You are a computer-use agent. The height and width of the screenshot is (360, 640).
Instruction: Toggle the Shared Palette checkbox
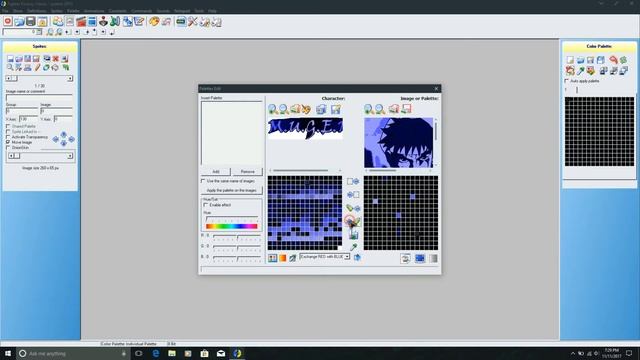(x=8, y=127)
